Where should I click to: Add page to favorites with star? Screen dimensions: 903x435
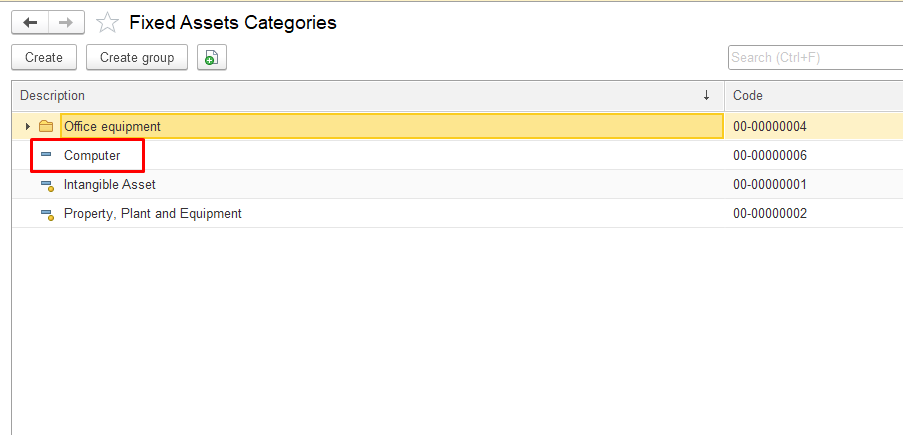click(x=107, y=23)
